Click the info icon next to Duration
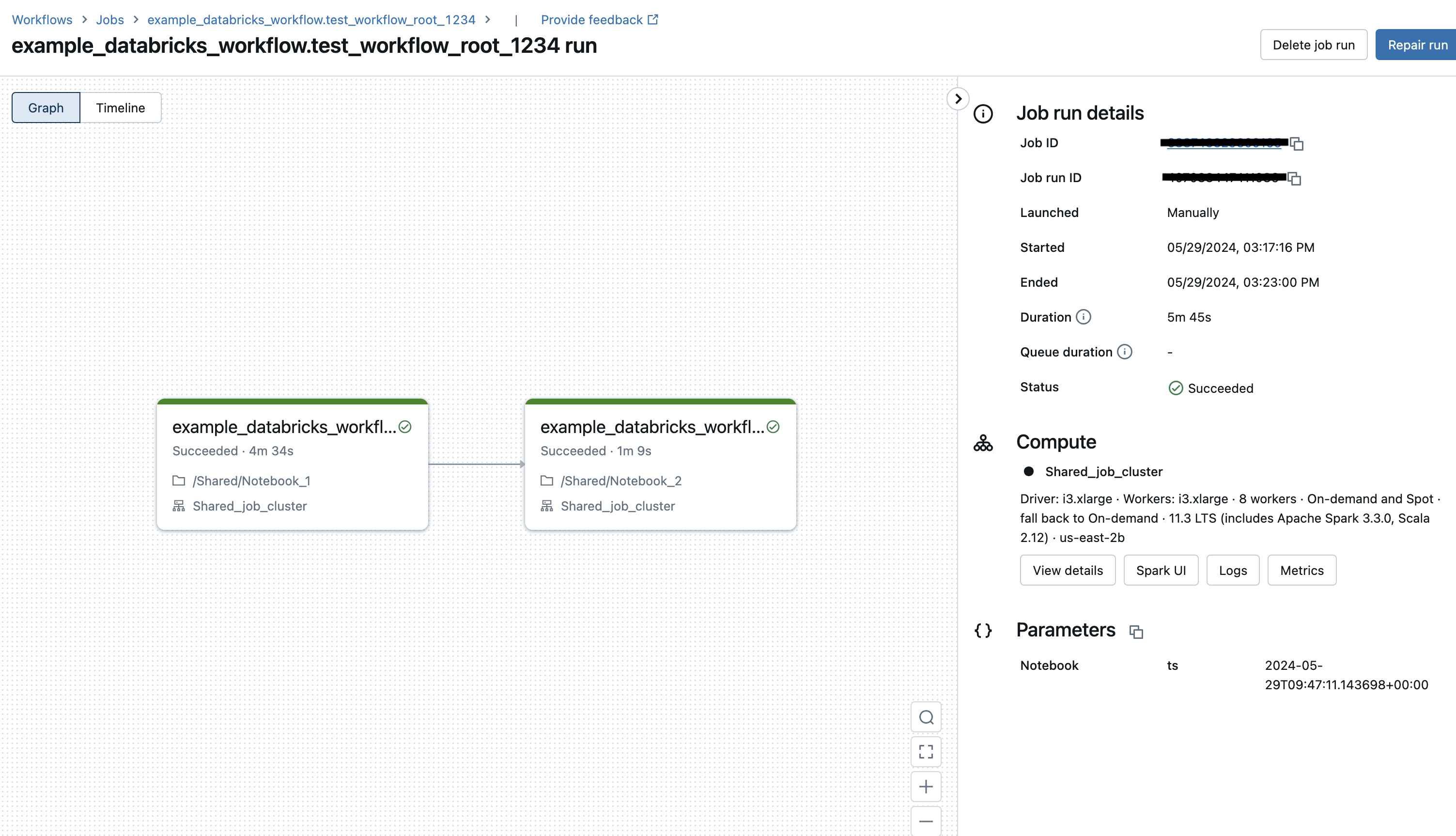 tap(1084, 317)
